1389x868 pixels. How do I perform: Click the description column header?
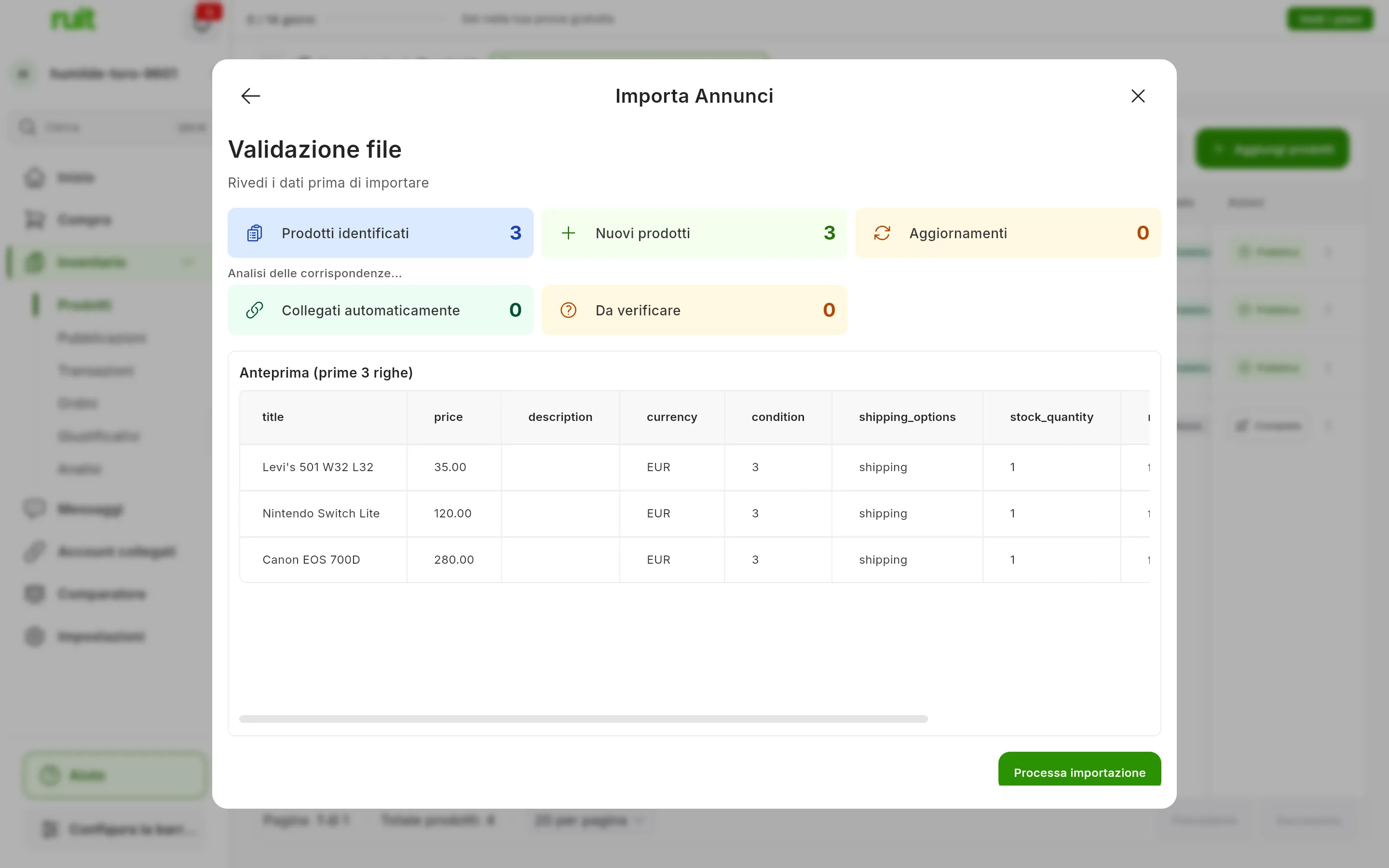click(560, 417)
